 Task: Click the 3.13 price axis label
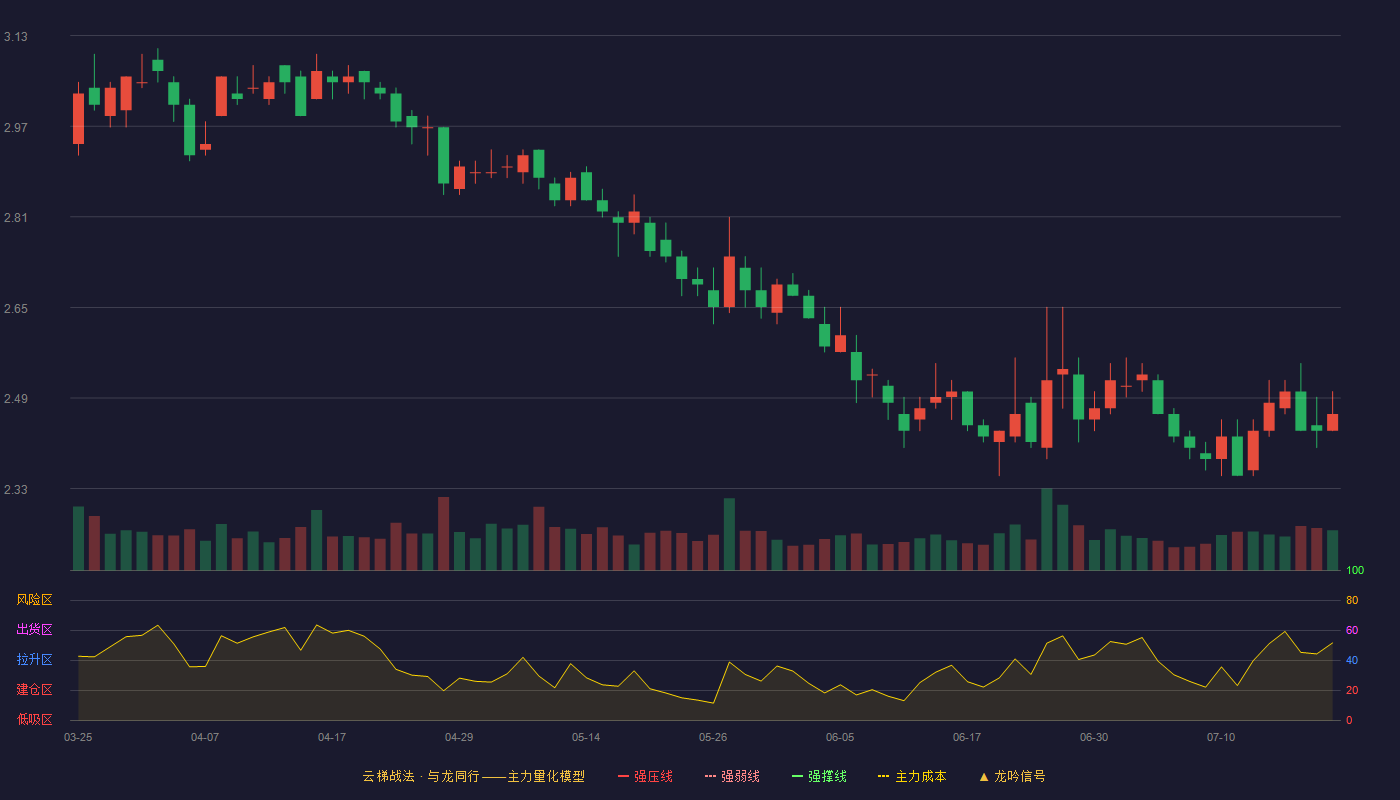coord(16,37)
